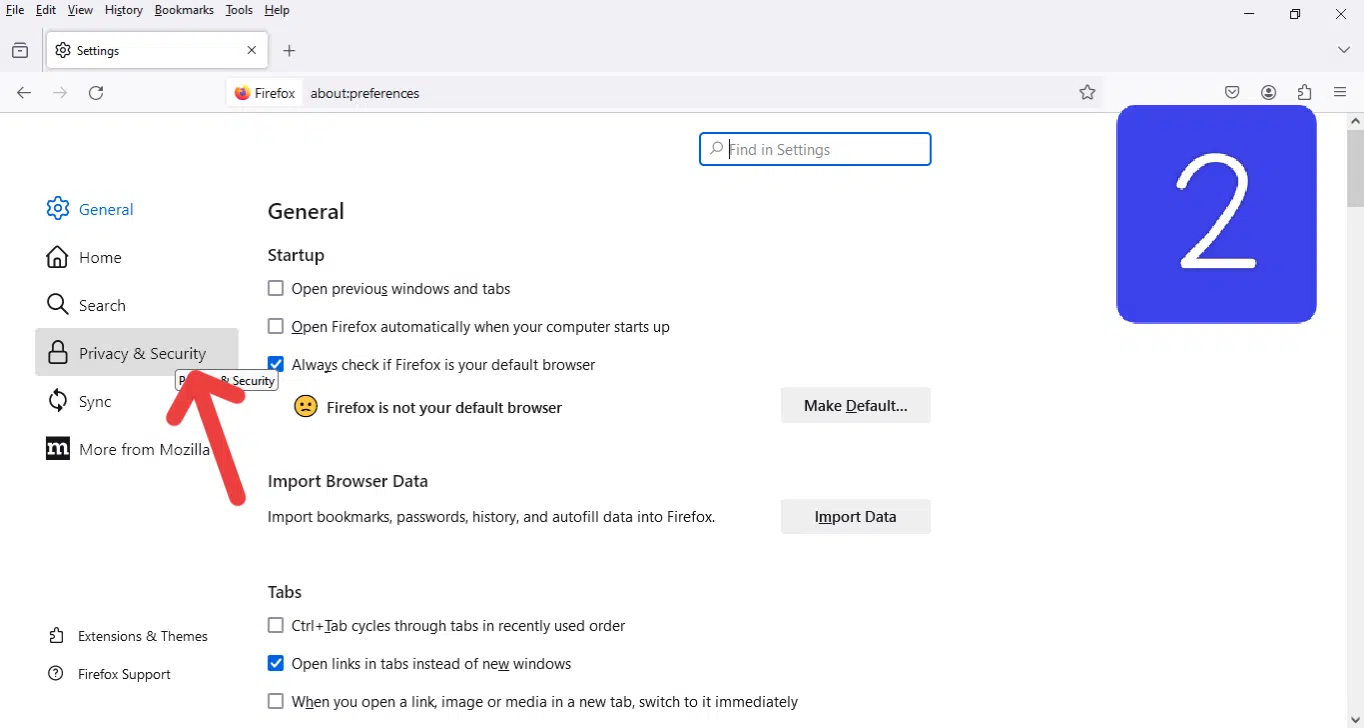Image resolution: width=1364 pixels, height=728 pixels.
Task: Enable Ctrl+Tab cycles through tabs checkbox
Action: [276, 626]
